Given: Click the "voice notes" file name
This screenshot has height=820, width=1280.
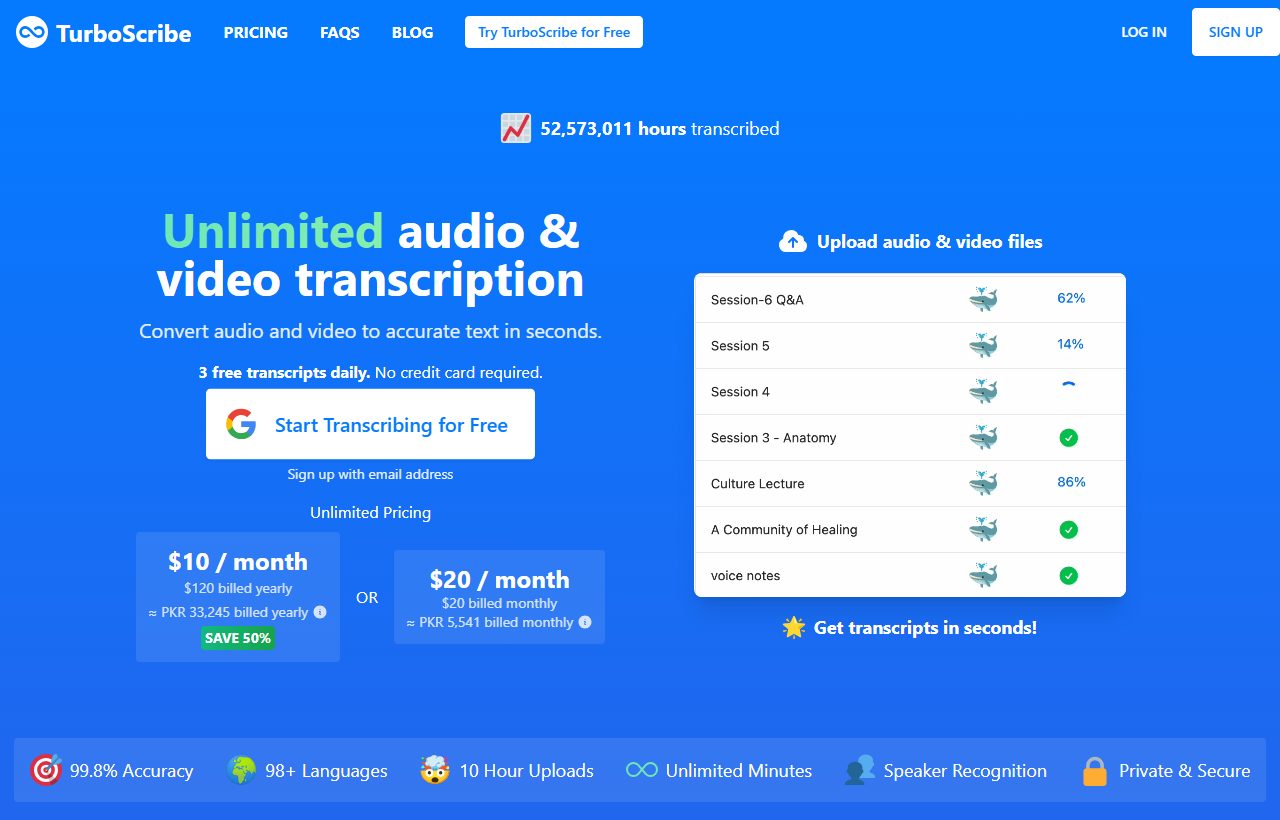Looking at the screenshot, I should 745,575.
